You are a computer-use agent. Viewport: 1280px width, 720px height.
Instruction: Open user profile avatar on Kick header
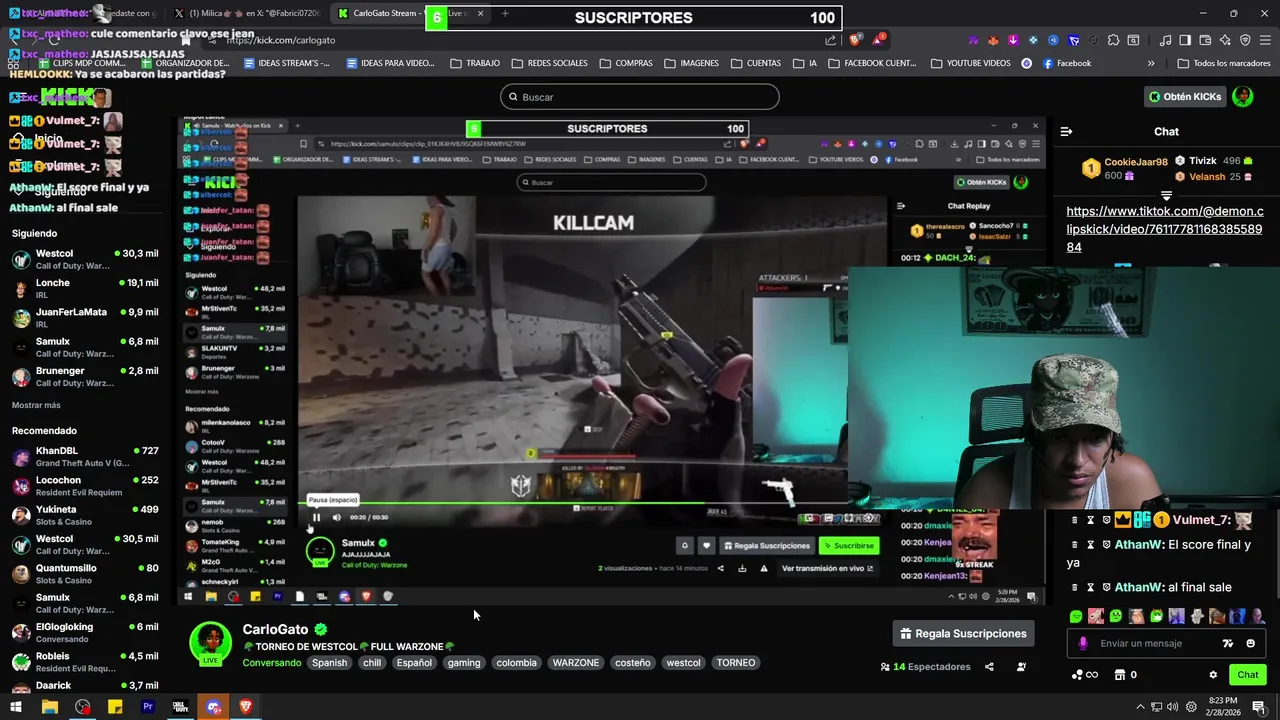(x=1242, y=96)
